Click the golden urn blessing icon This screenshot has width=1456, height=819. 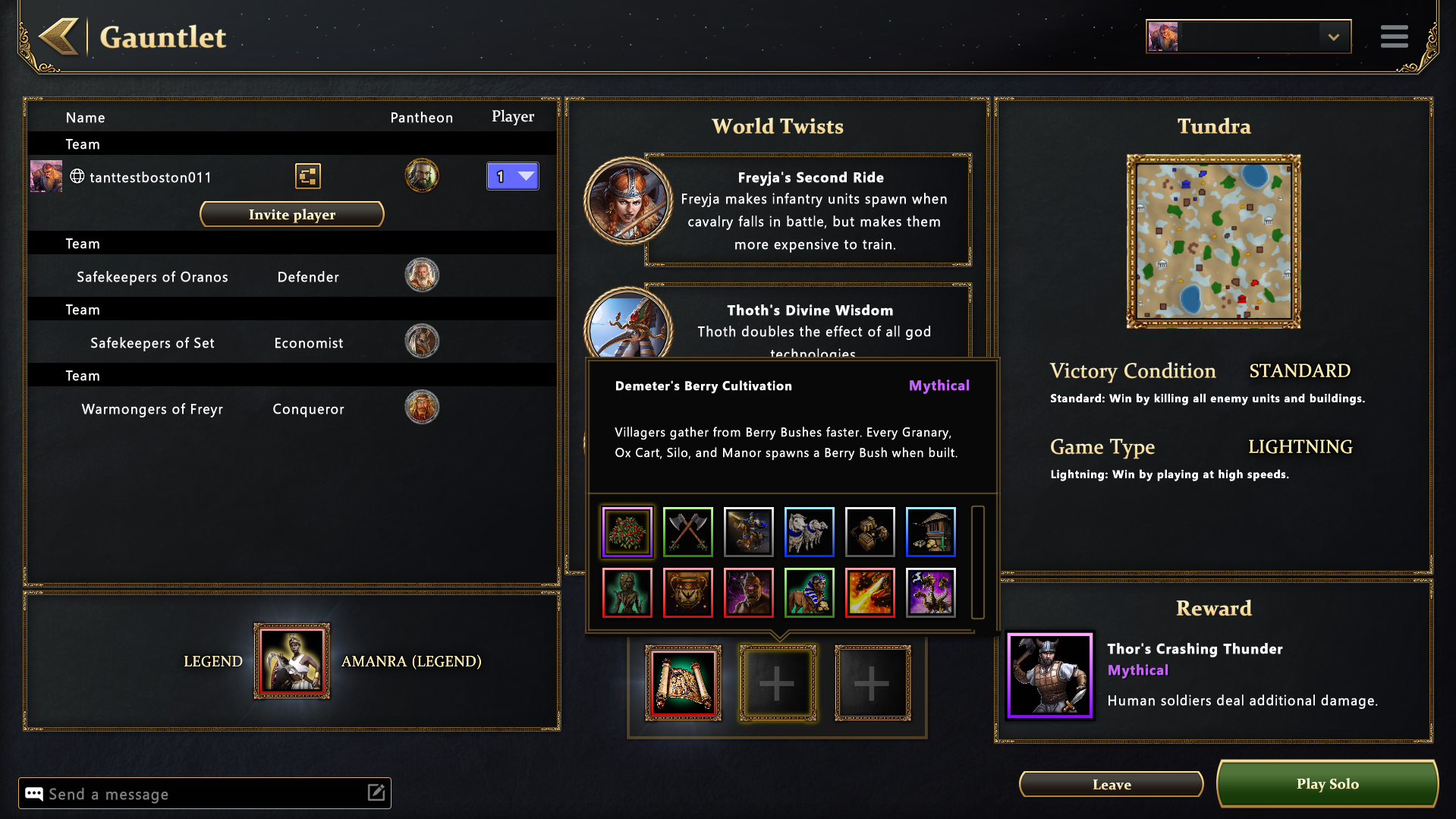pos(687,592)
